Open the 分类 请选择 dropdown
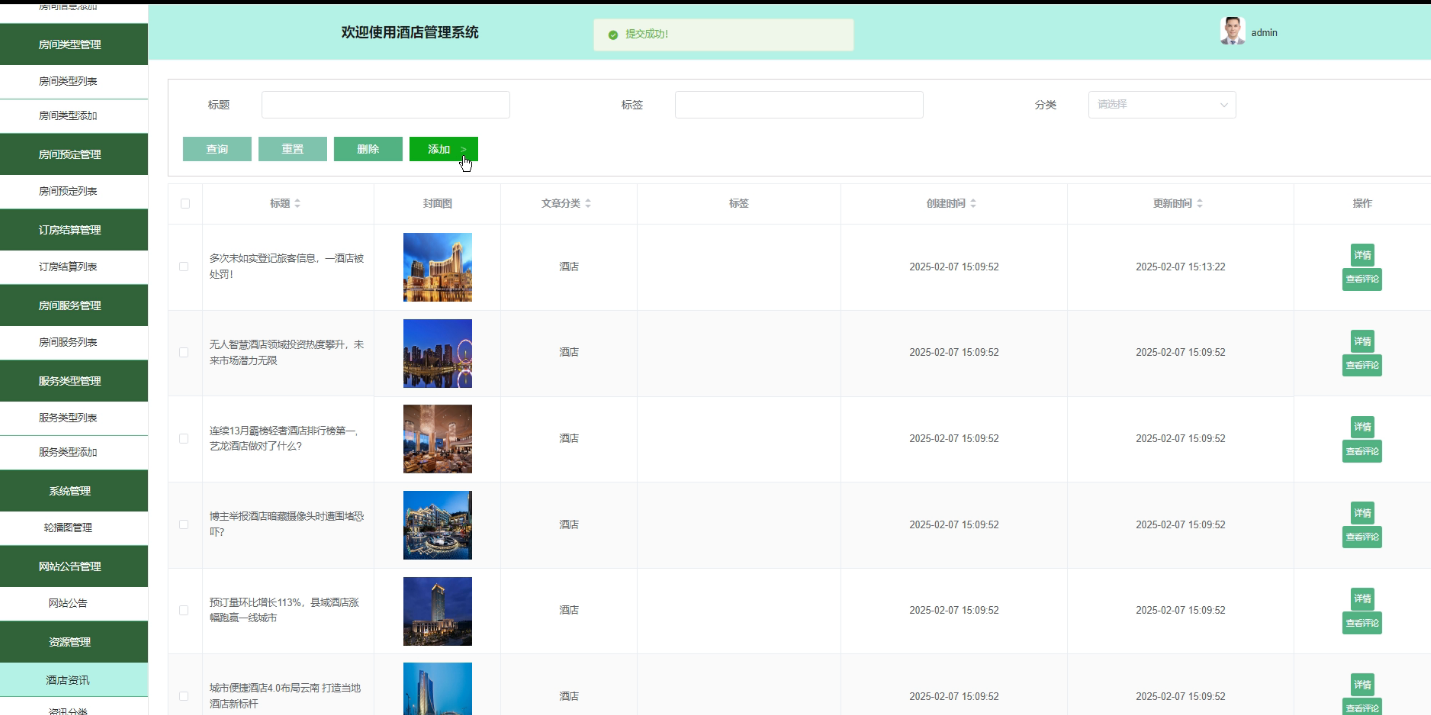 tap(1162, 105)
